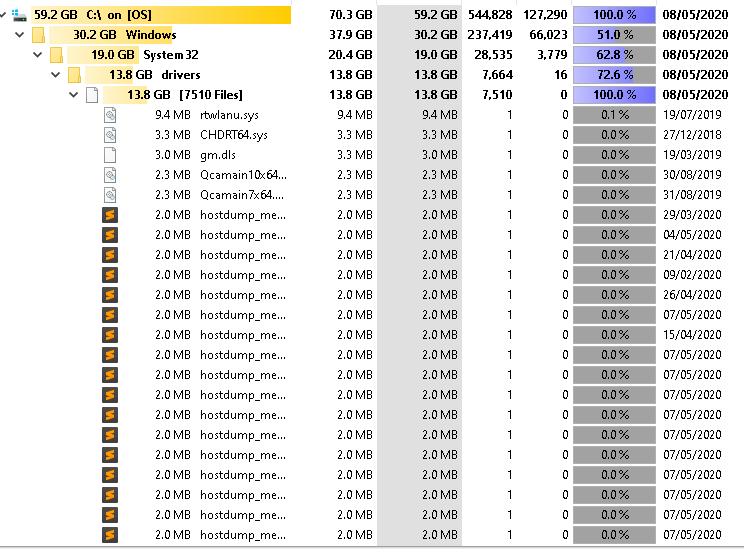Viewport: 744px width, 549px height.
Task: Select the rtwlanu.sys file name
Action: point(229,115)
